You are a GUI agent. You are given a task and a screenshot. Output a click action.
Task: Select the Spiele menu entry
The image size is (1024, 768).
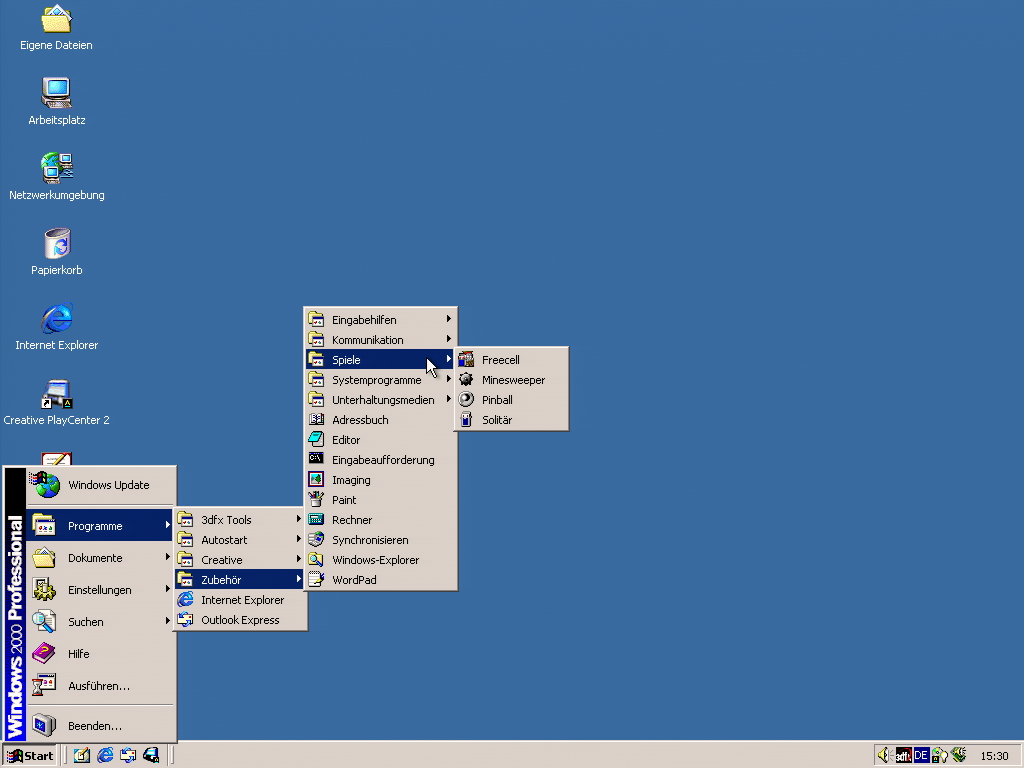tap(381, 360)
